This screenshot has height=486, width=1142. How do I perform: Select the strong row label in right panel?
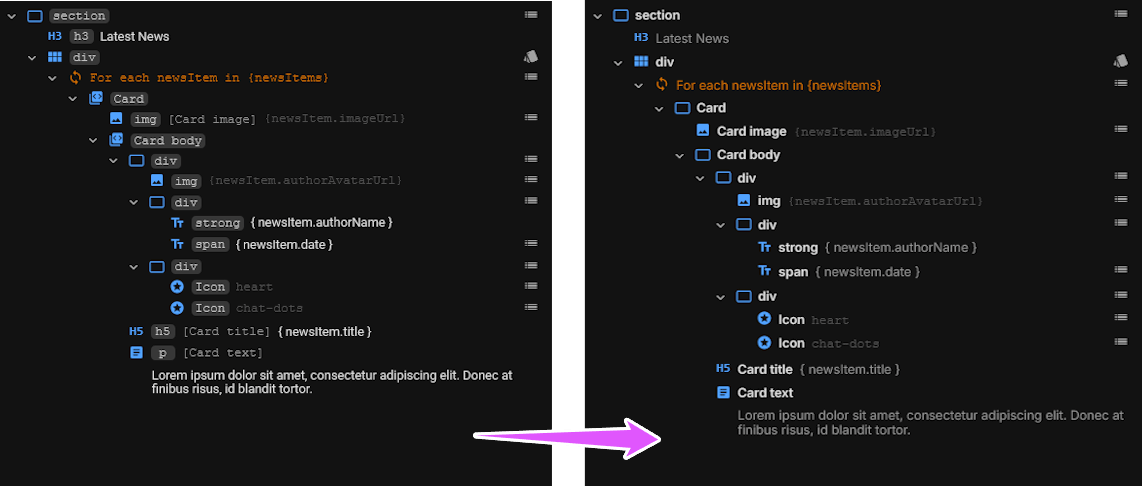[x=798, y=248]
